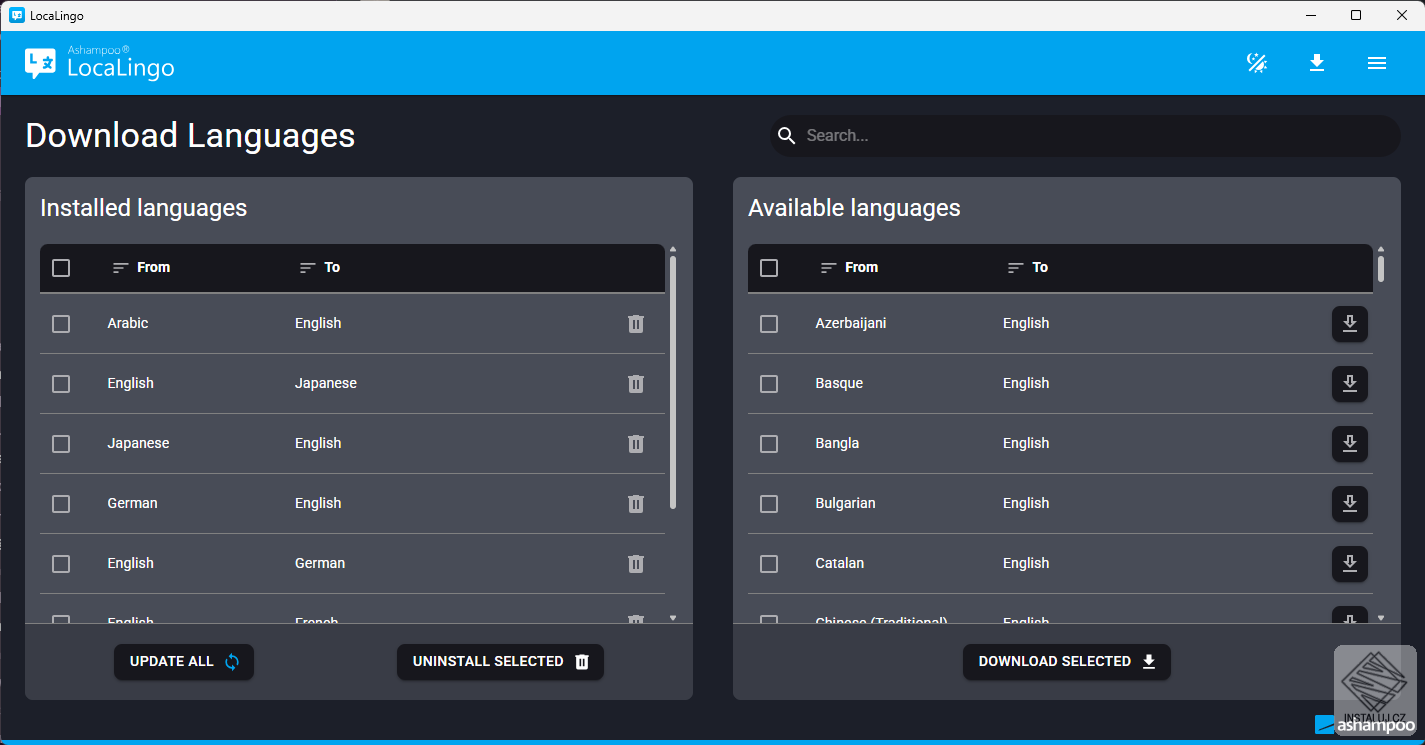Open the hamburger menu at top right
This screenshot has width=1425, height=745.
(x=1377, y=62)
